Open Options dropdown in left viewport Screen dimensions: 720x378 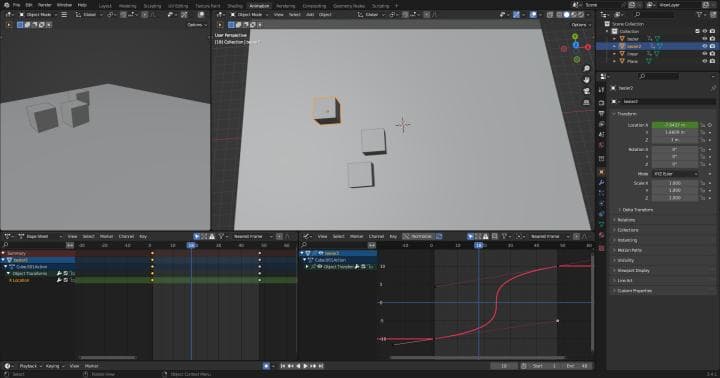[x=197, y=25]
